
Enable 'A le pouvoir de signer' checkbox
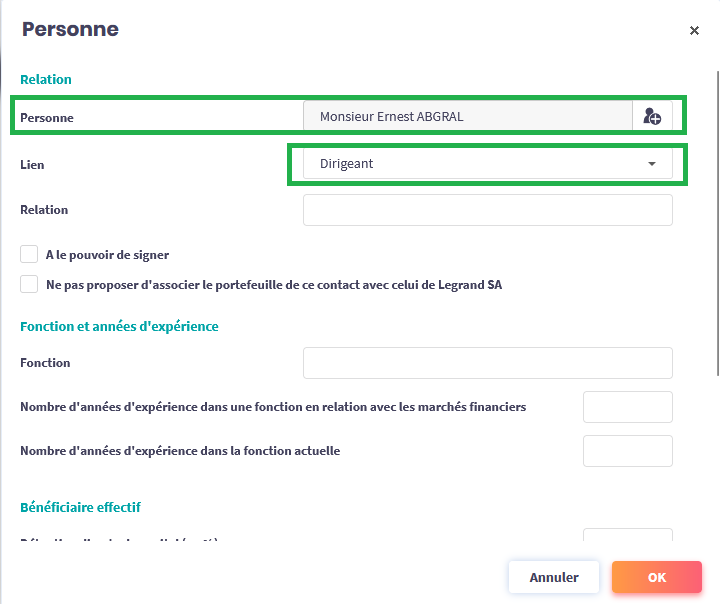(29, 255)
